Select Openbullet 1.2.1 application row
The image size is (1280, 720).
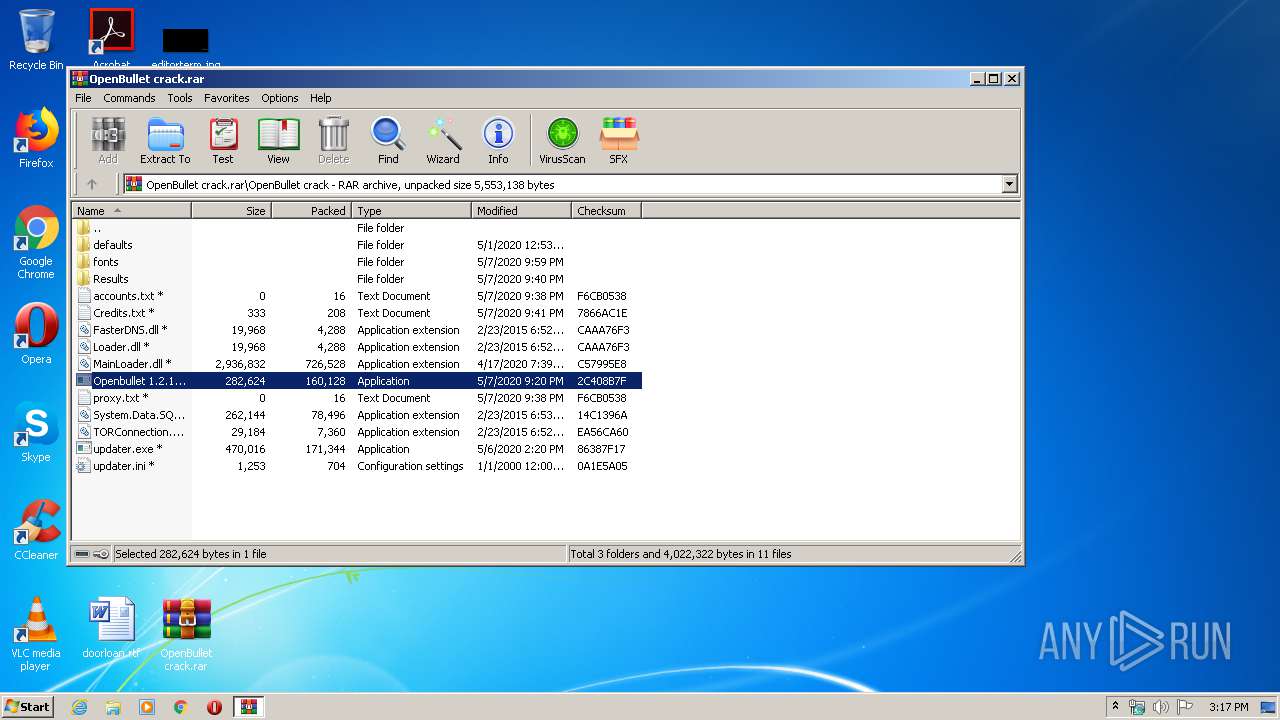click(x=357, y=381)
